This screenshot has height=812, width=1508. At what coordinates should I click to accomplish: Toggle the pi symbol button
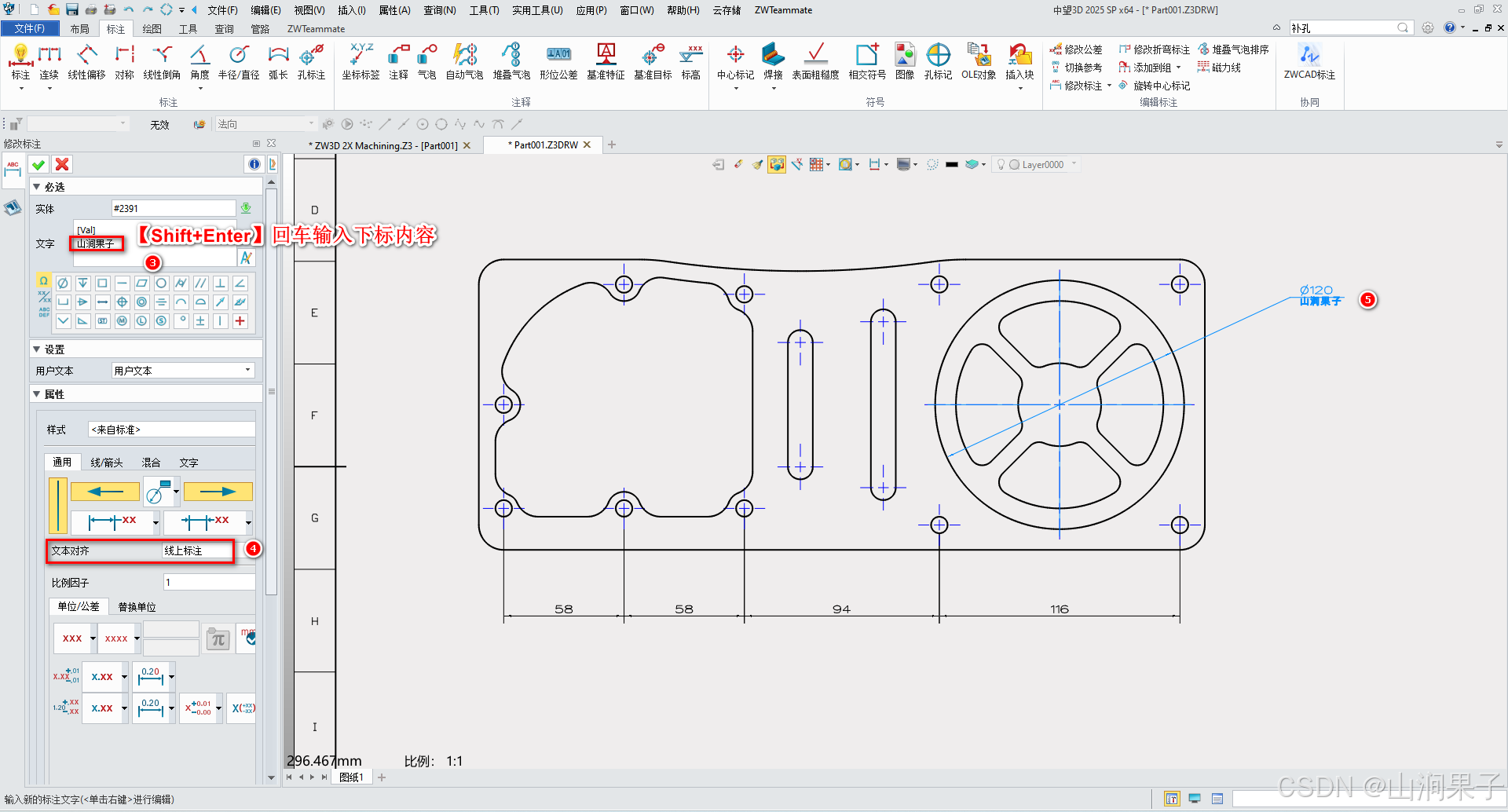point(218,639)
